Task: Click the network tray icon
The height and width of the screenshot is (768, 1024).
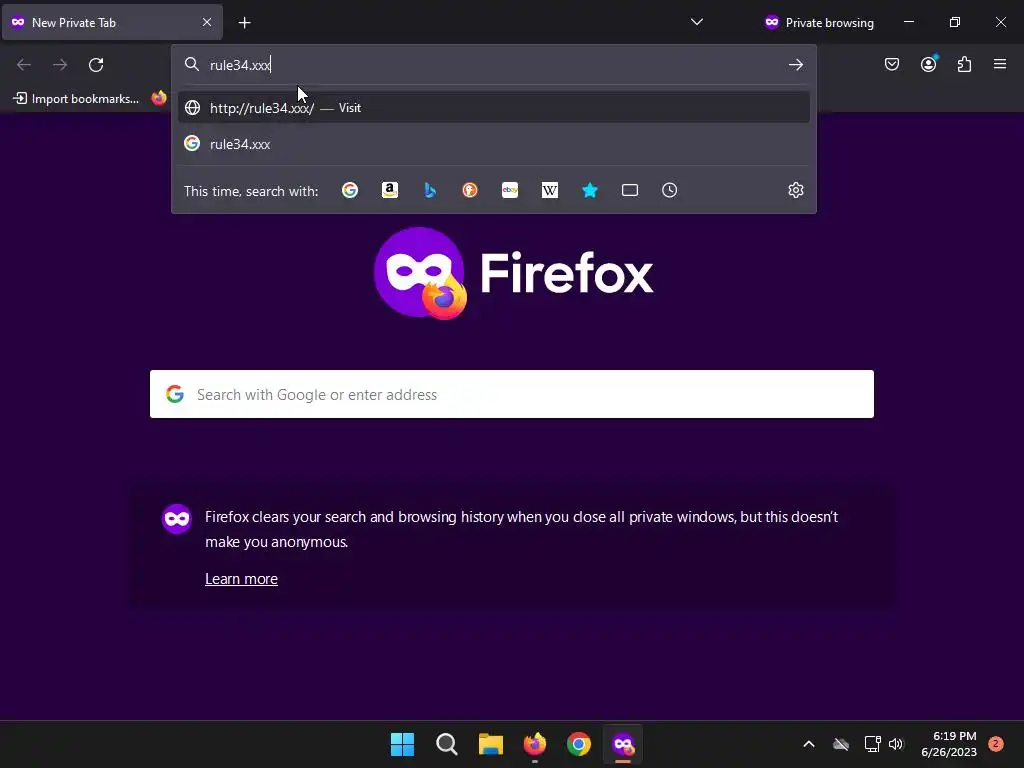Action: 872,744
